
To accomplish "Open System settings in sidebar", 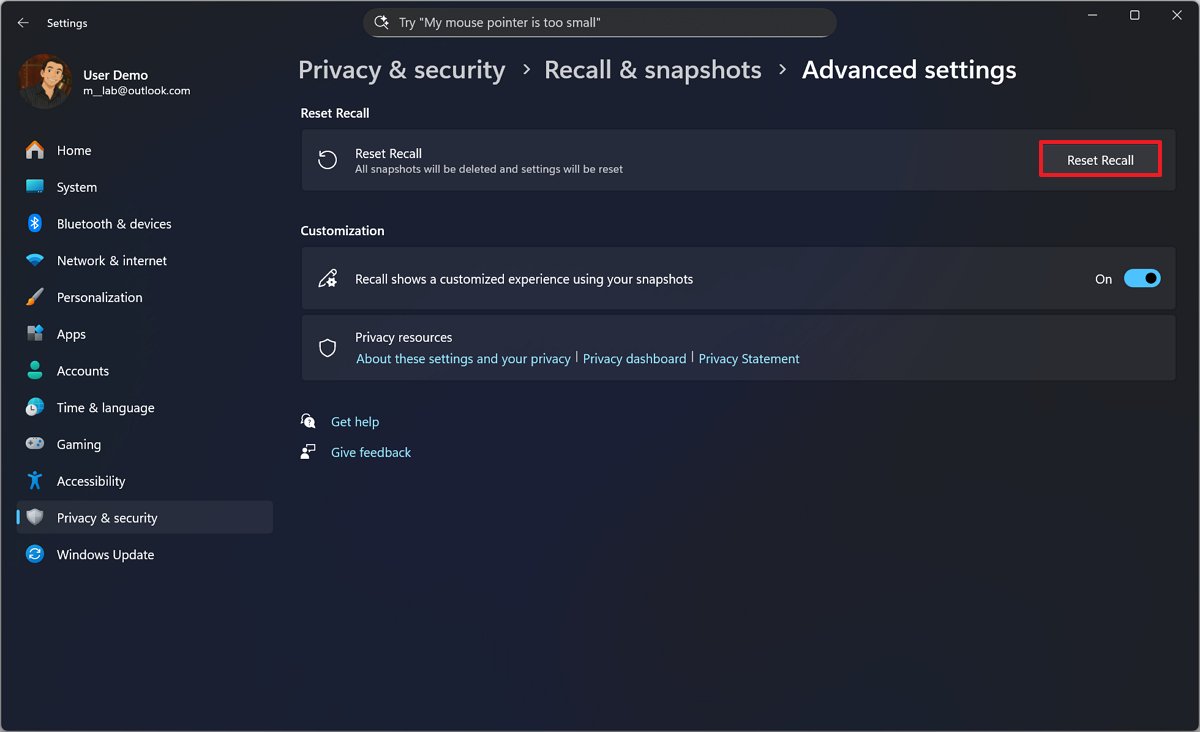I will coord(77,187).
